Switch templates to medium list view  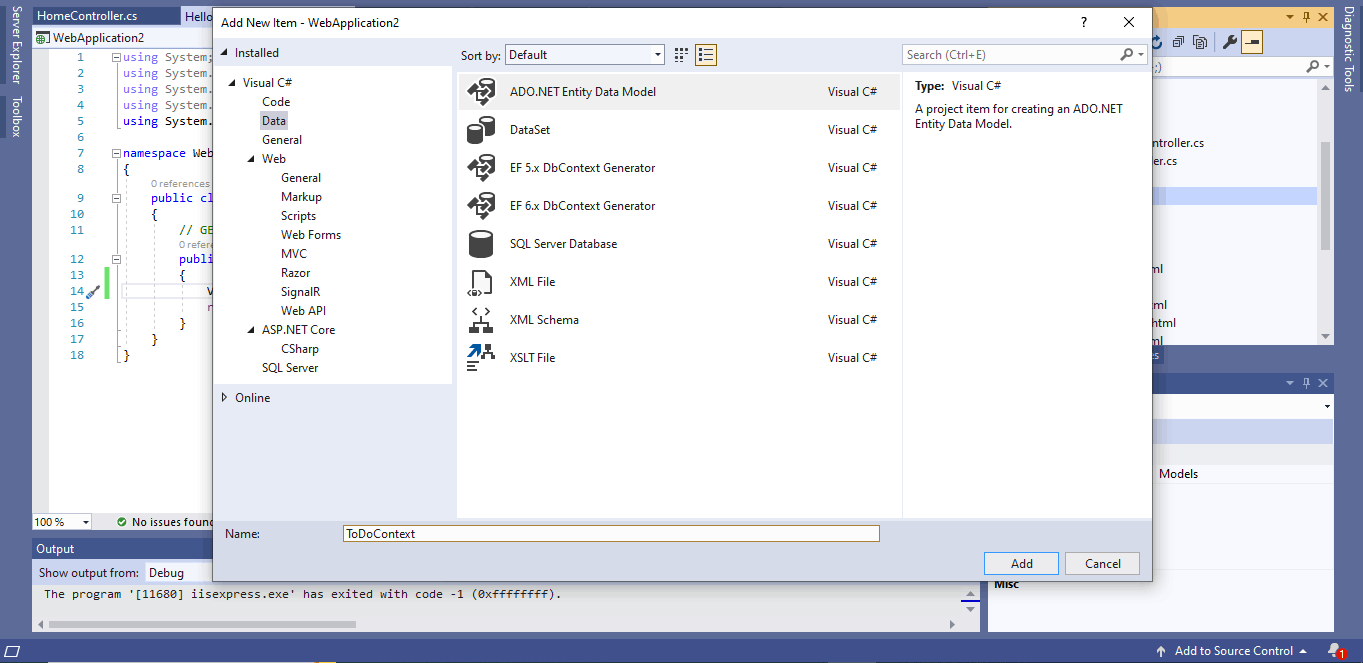(706, 55)
